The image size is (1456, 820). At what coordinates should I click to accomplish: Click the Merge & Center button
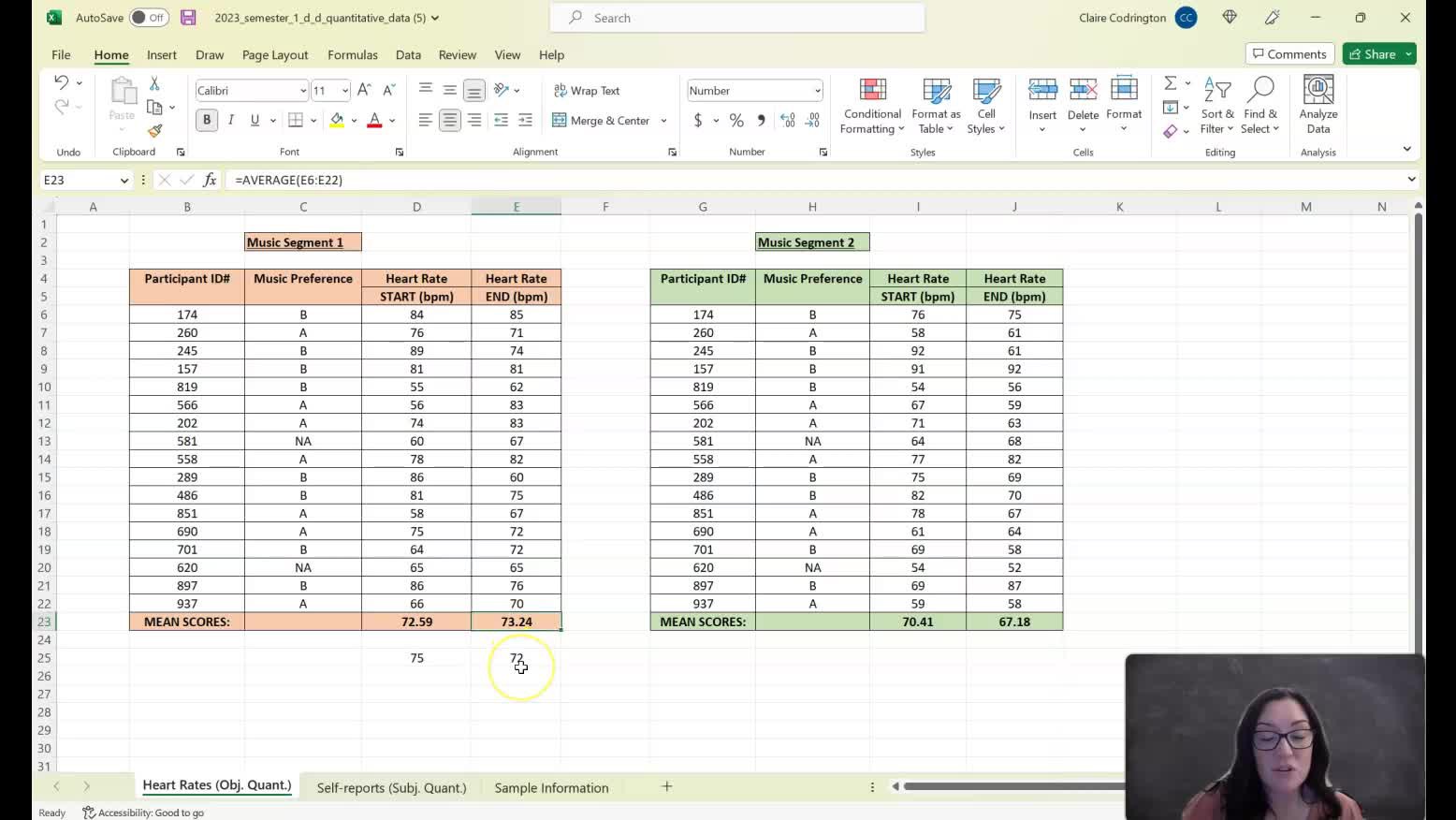(601, 121)
